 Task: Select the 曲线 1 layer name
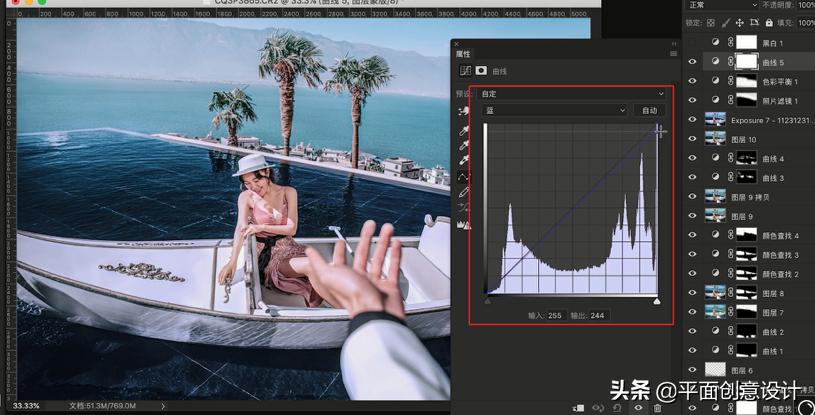tap(773, 351)
